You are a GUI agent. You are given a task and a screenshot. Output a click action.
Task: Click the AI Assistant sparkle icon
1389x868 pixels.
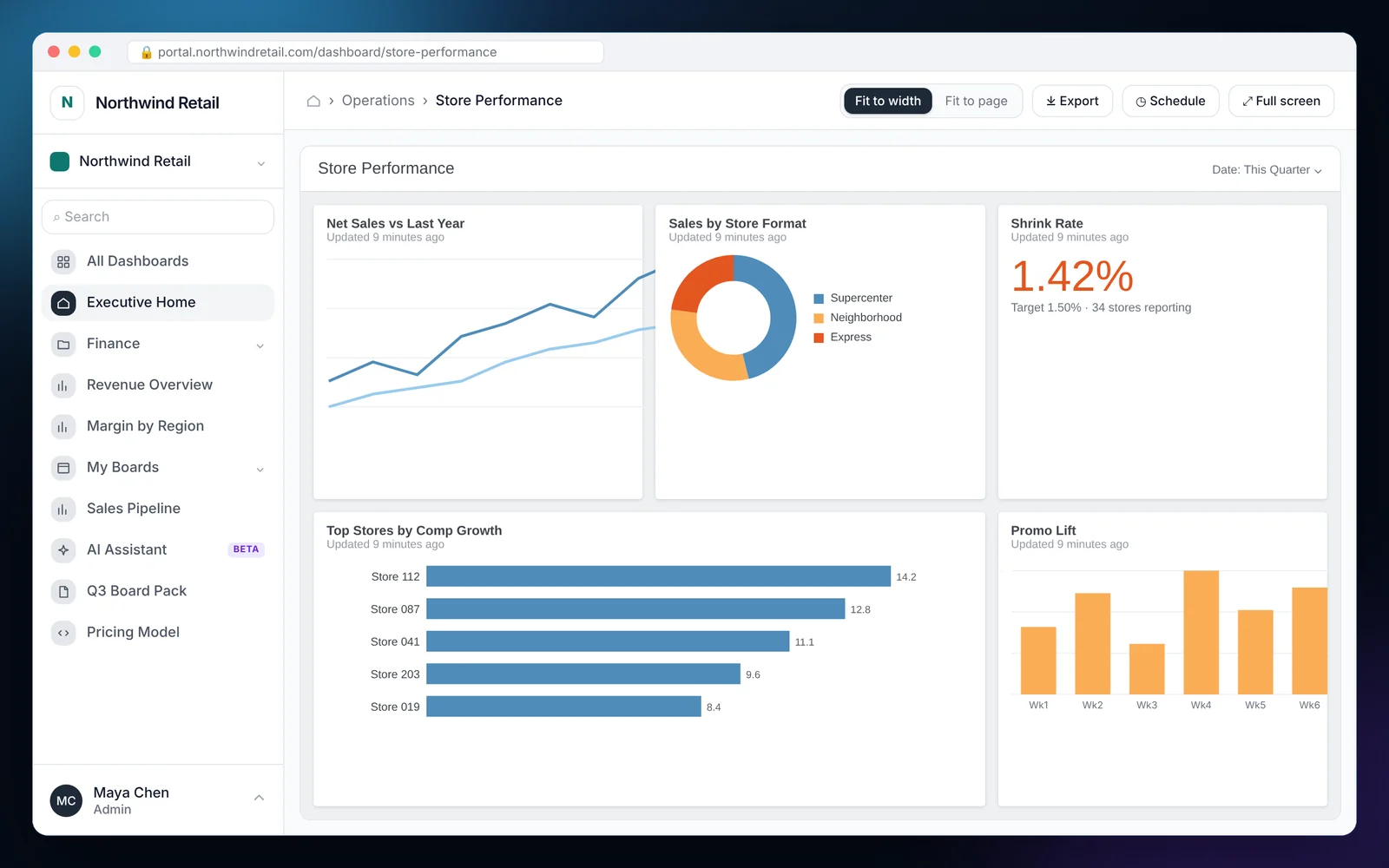(63, 550)
